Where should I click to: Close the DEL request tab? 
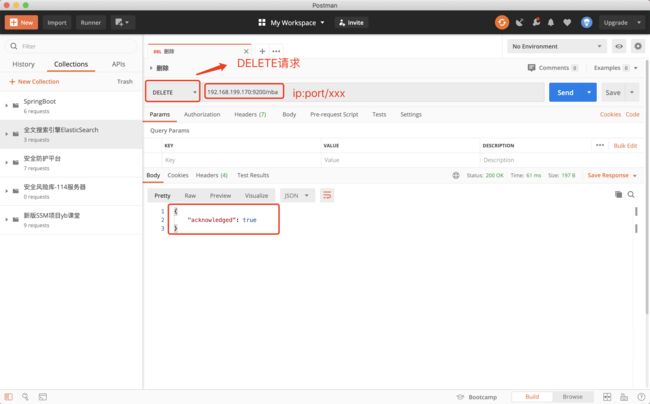click(x=246, y=51)
